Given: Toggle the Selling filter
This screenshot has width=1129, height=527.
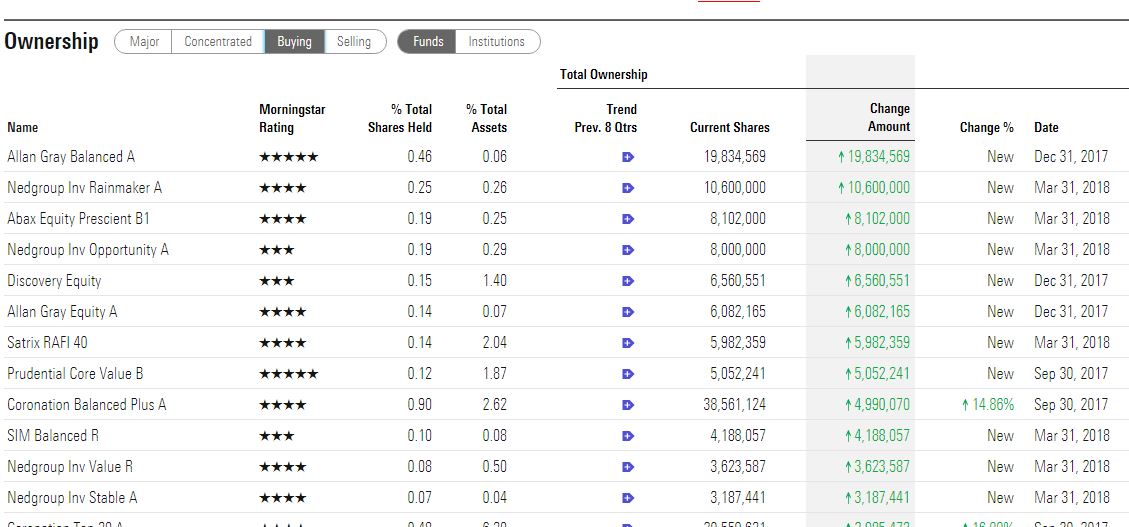Looking at the screenshot, I should [x=354, y=42].
